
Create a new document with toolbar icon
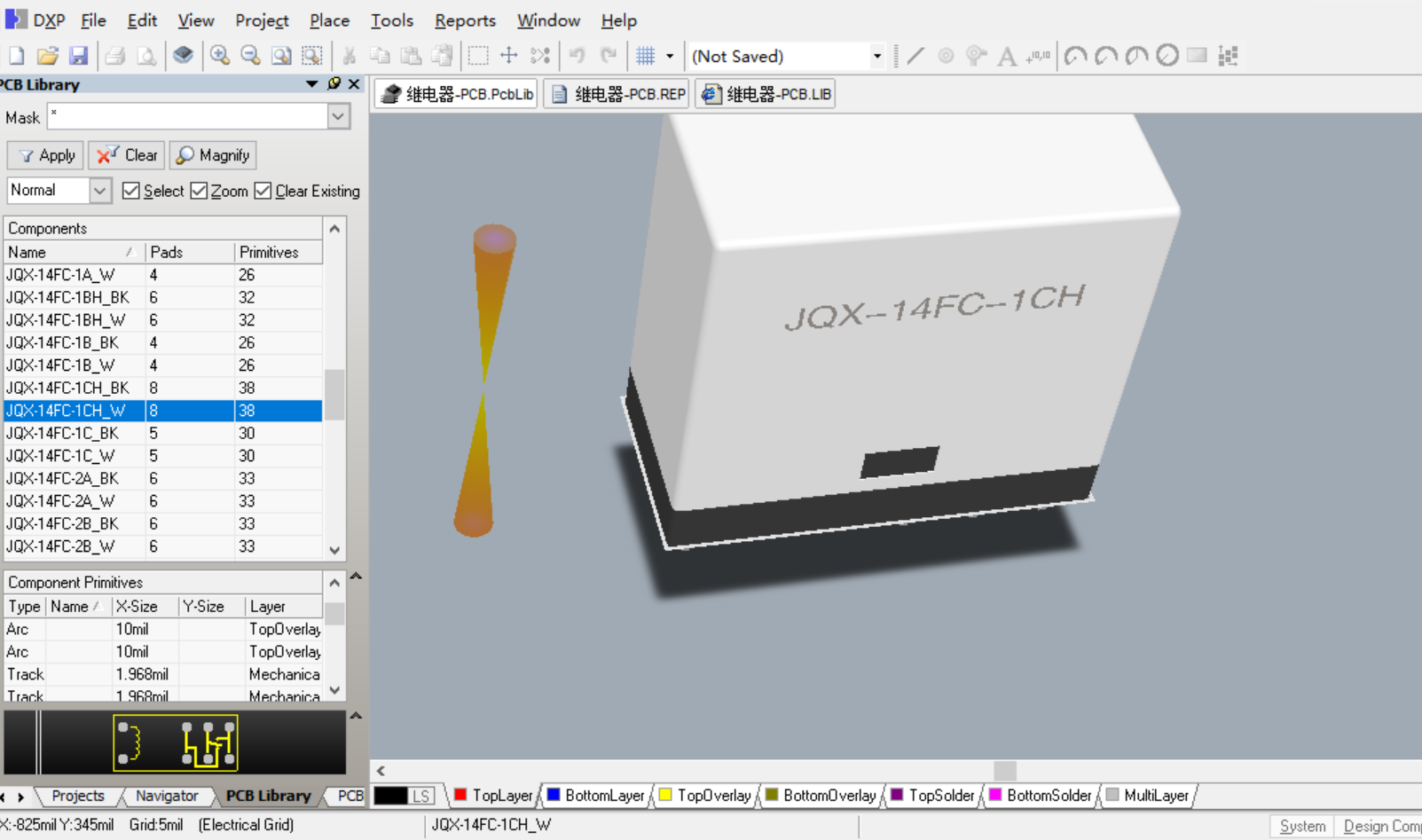coord(17,56)
